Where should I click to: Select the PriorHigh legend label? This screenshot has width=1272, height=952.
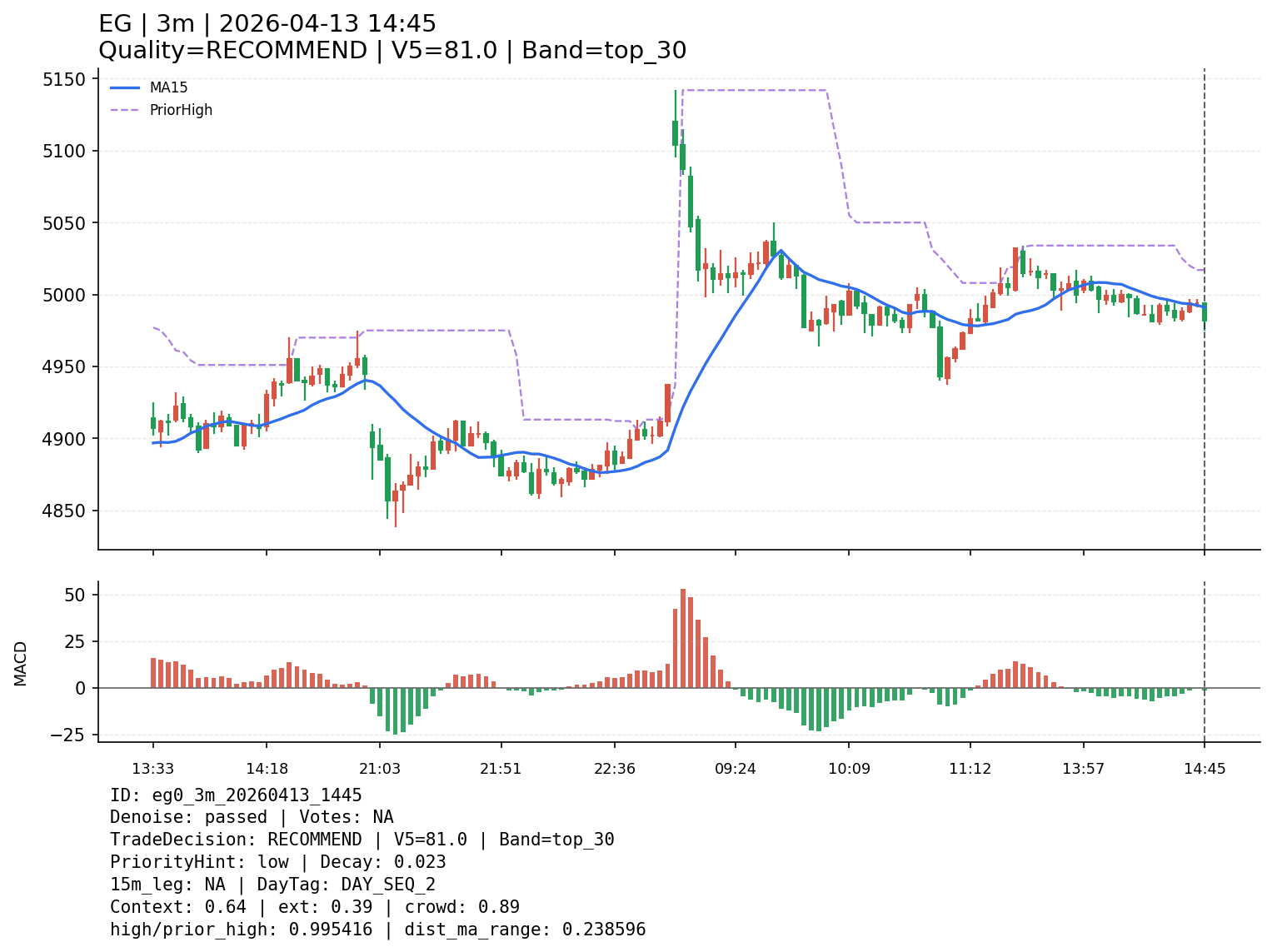[181, 110]
